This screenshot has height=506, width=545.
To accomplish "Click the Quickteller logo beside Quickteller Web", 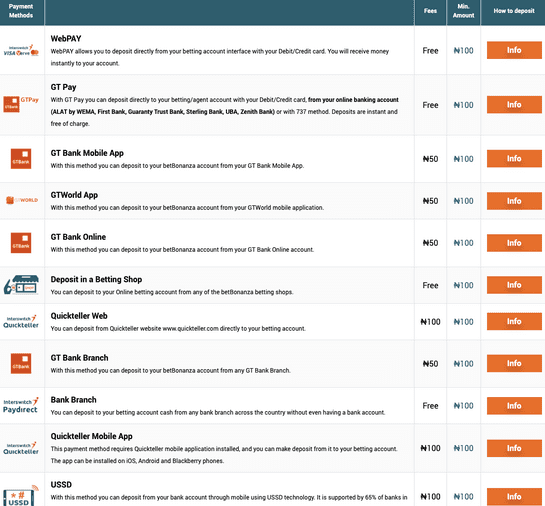I will point(21,322).
